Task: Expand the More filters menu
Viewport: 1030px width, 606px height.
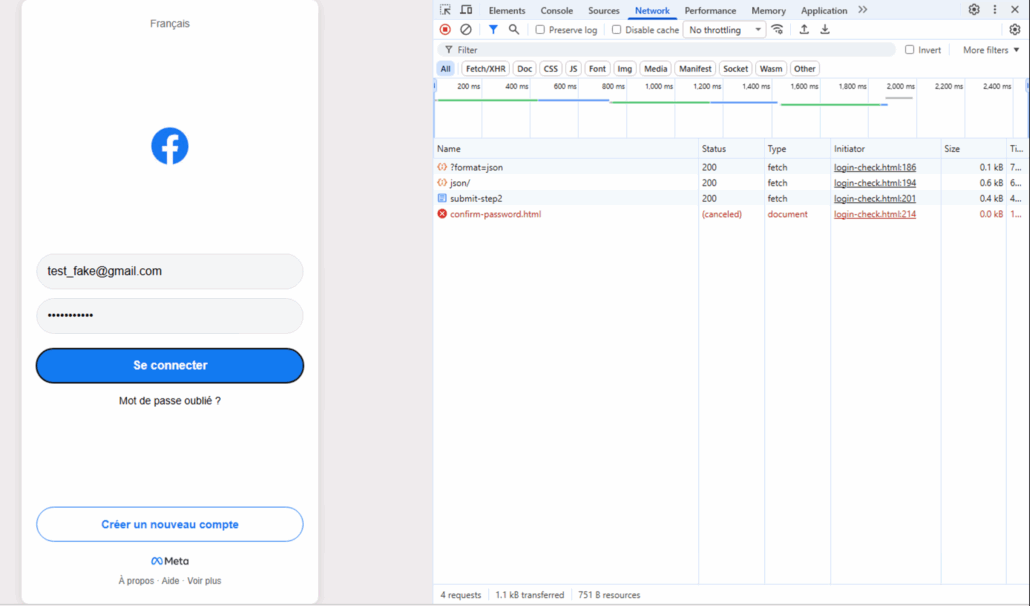Action: pos(990,50)
